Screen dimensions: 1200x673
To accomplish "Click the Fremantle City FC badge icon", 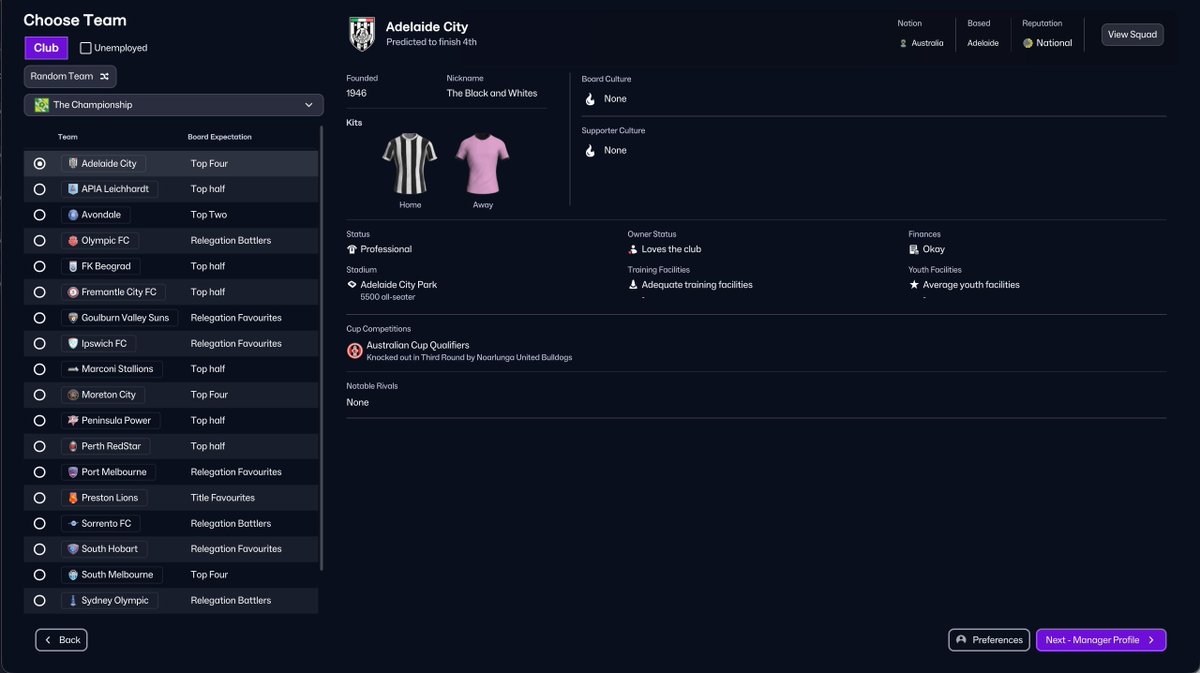I will 73,292.
